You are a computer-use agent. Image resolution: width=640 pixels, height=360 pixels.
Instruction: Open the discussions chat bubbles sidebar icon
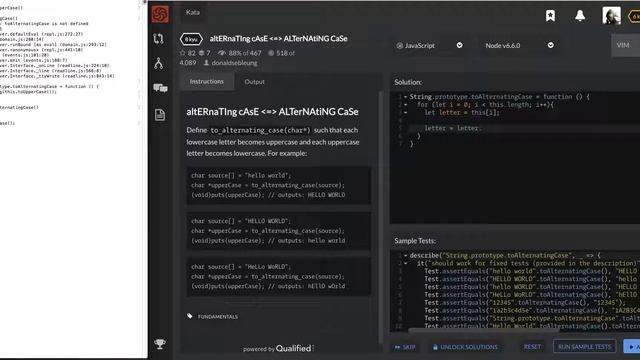tap(160, 88)
